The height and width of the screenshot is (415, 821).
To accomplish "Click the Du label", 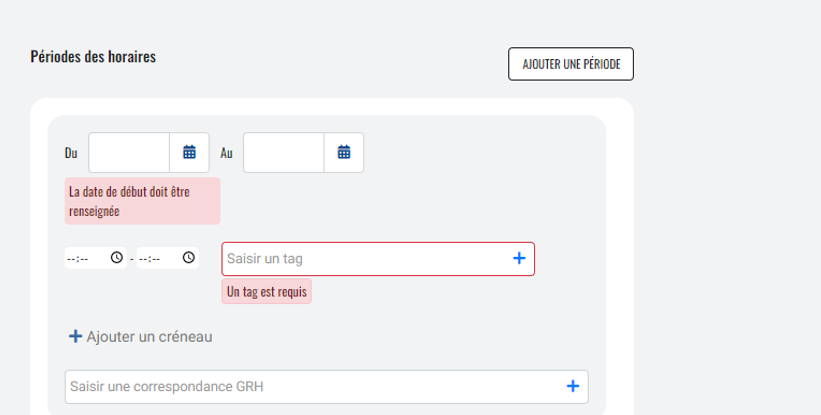I will click(71, 154).
